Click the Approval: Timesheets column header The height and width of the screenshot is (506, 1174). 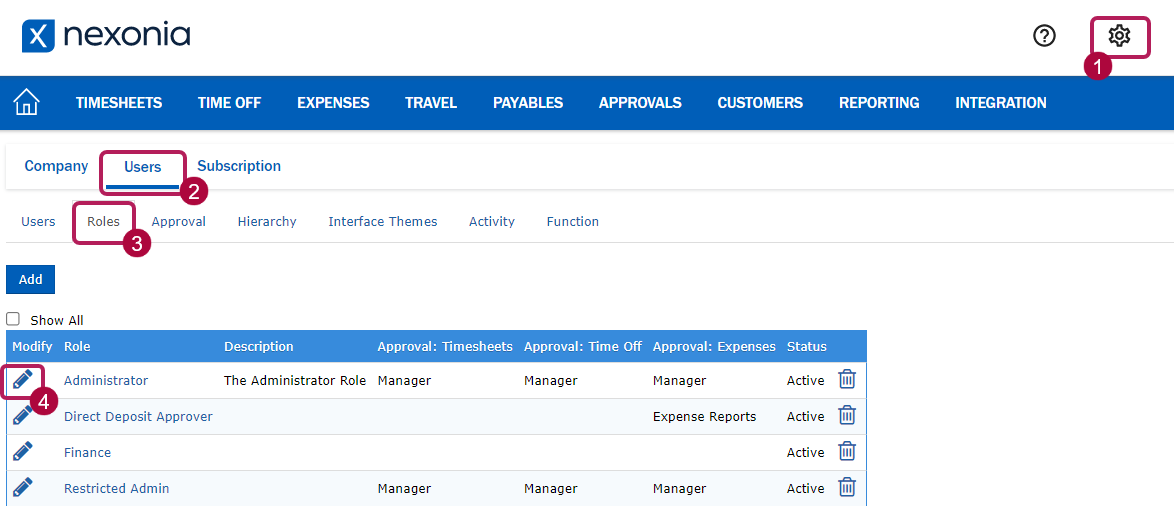[445, 347]
